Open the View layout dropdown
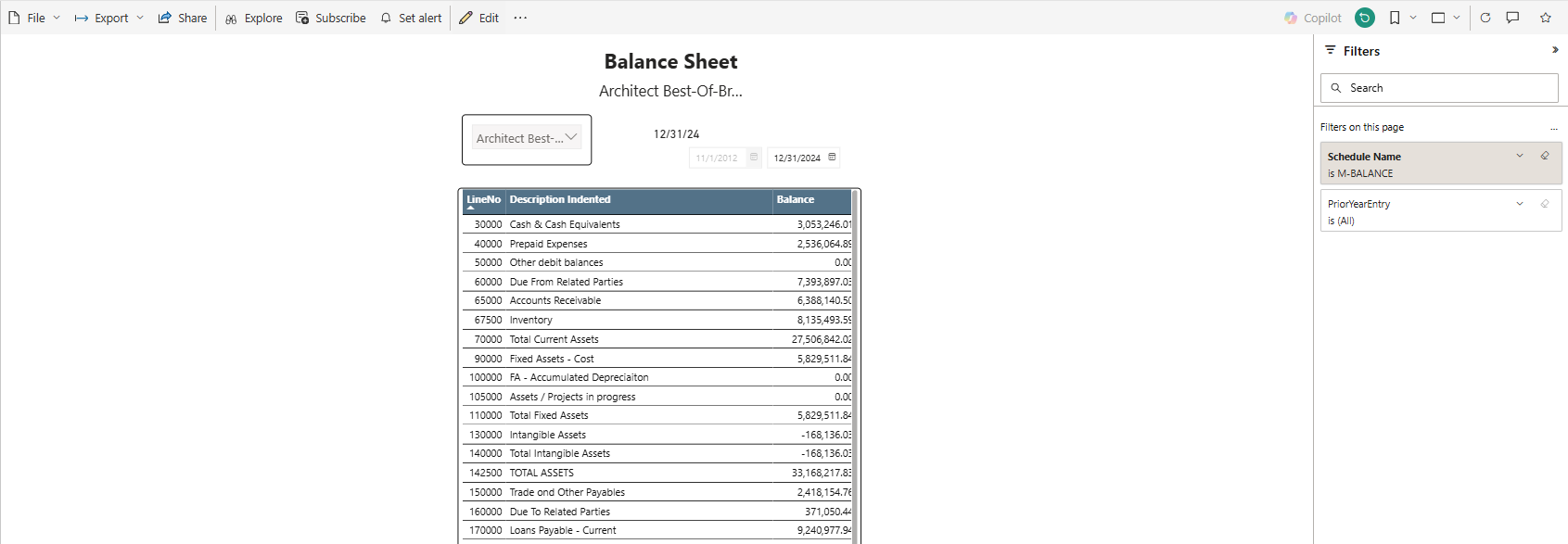1568x544 pixels. pos(1445,18)
